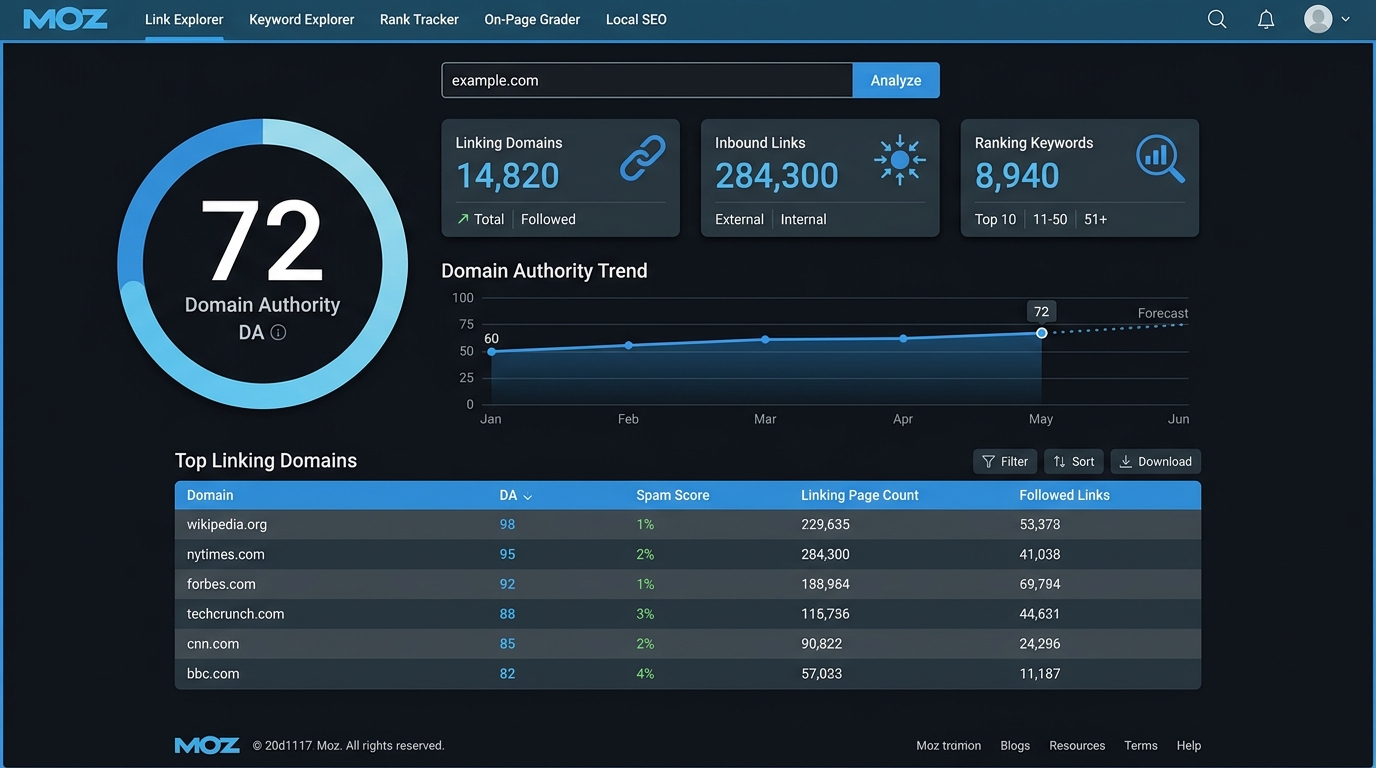
Task: Click the Domain Authority info icon
Action: (x=278, y=333)
